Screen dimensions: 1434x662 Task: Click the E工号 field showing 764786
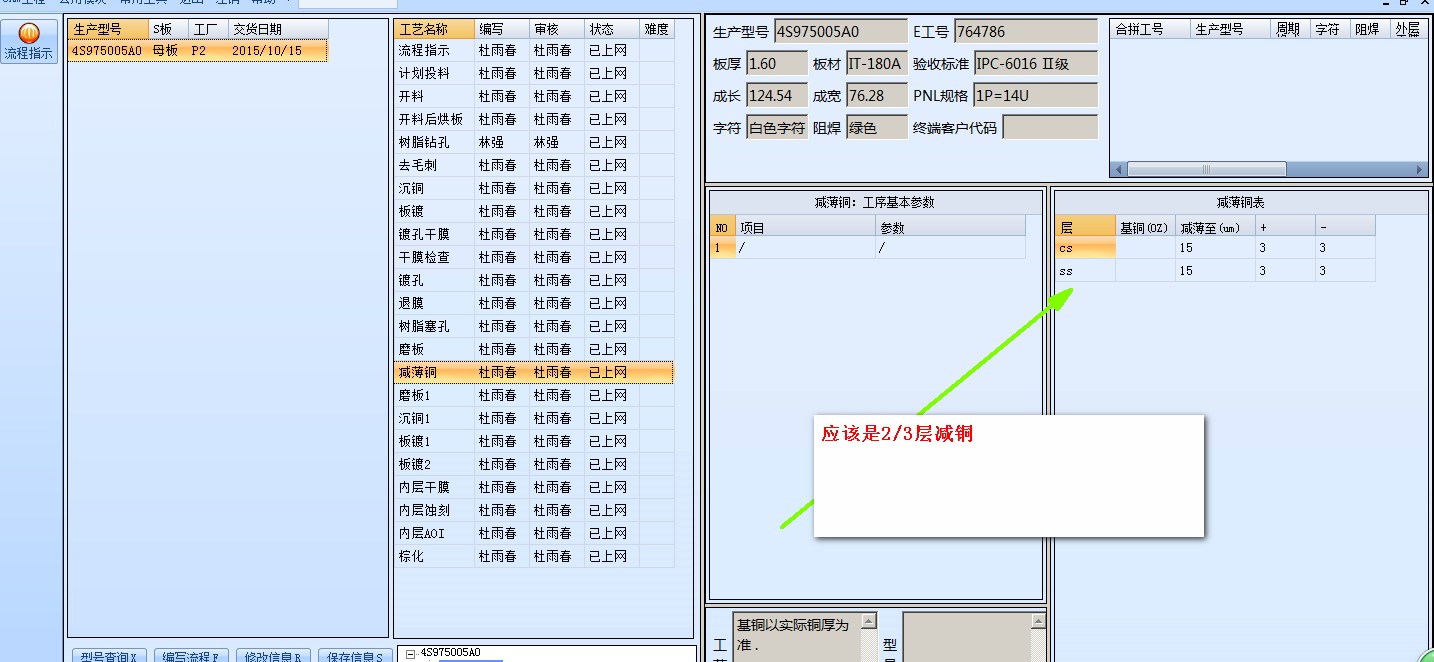coord(1025,31)
